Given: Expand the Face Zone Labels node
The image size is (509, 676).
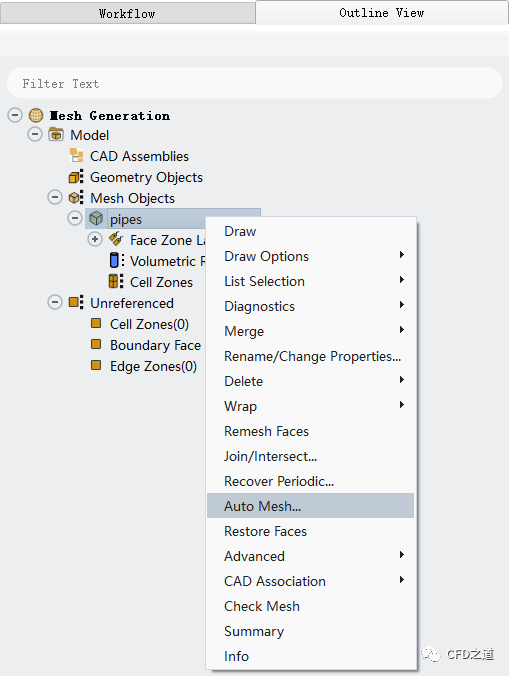Looking at the screenshot, I should click(95, 239).
